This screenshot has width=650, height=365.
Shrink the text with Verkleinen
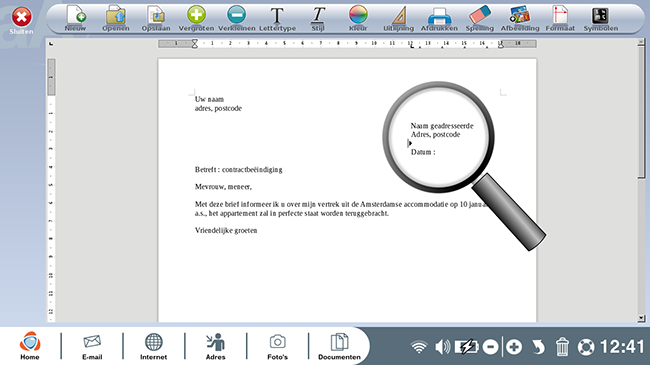pos(237,18)
